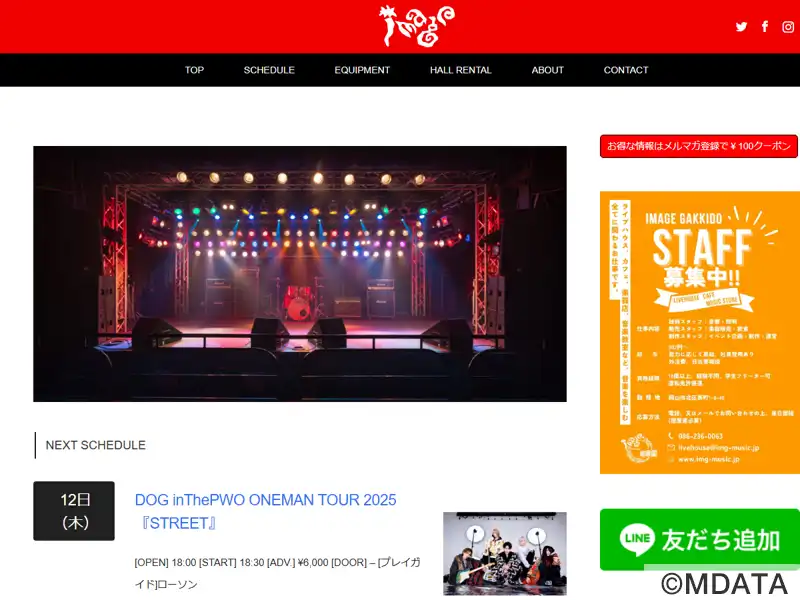The height and width of the screenshot is (600, 800).
Task: Click the 12日 (木) date box
Action: (74, 511)
